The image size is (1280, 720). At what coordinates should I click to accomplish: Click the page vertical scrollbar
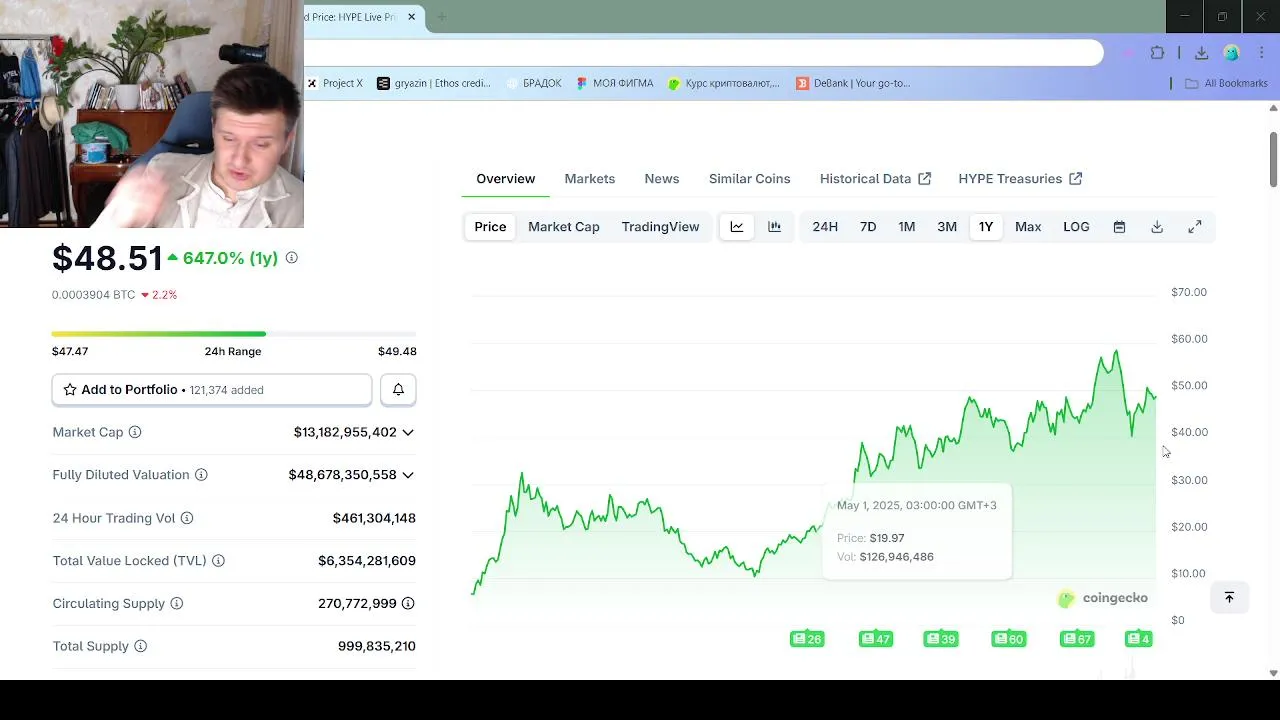[1273, 158]
